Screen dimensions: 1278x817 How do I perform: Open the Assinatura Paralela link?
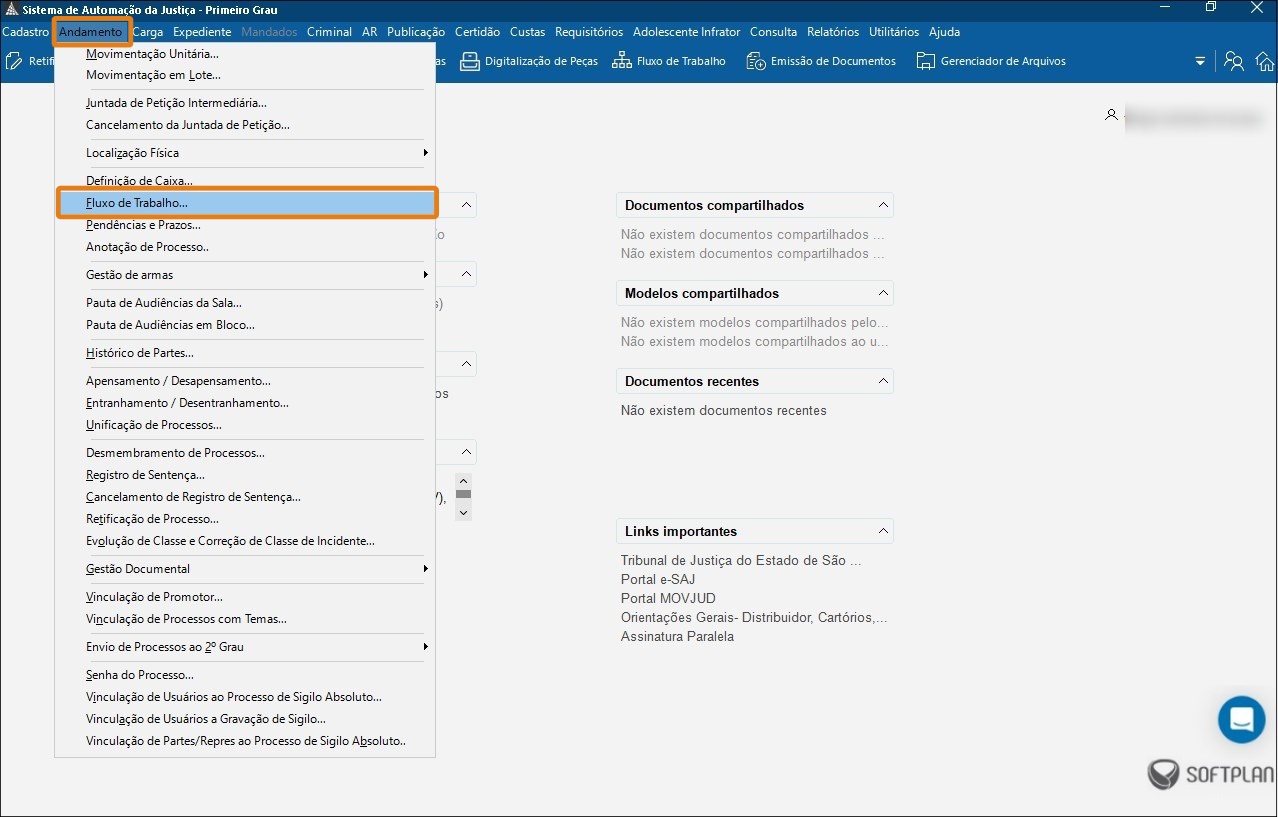coord(677,637)
